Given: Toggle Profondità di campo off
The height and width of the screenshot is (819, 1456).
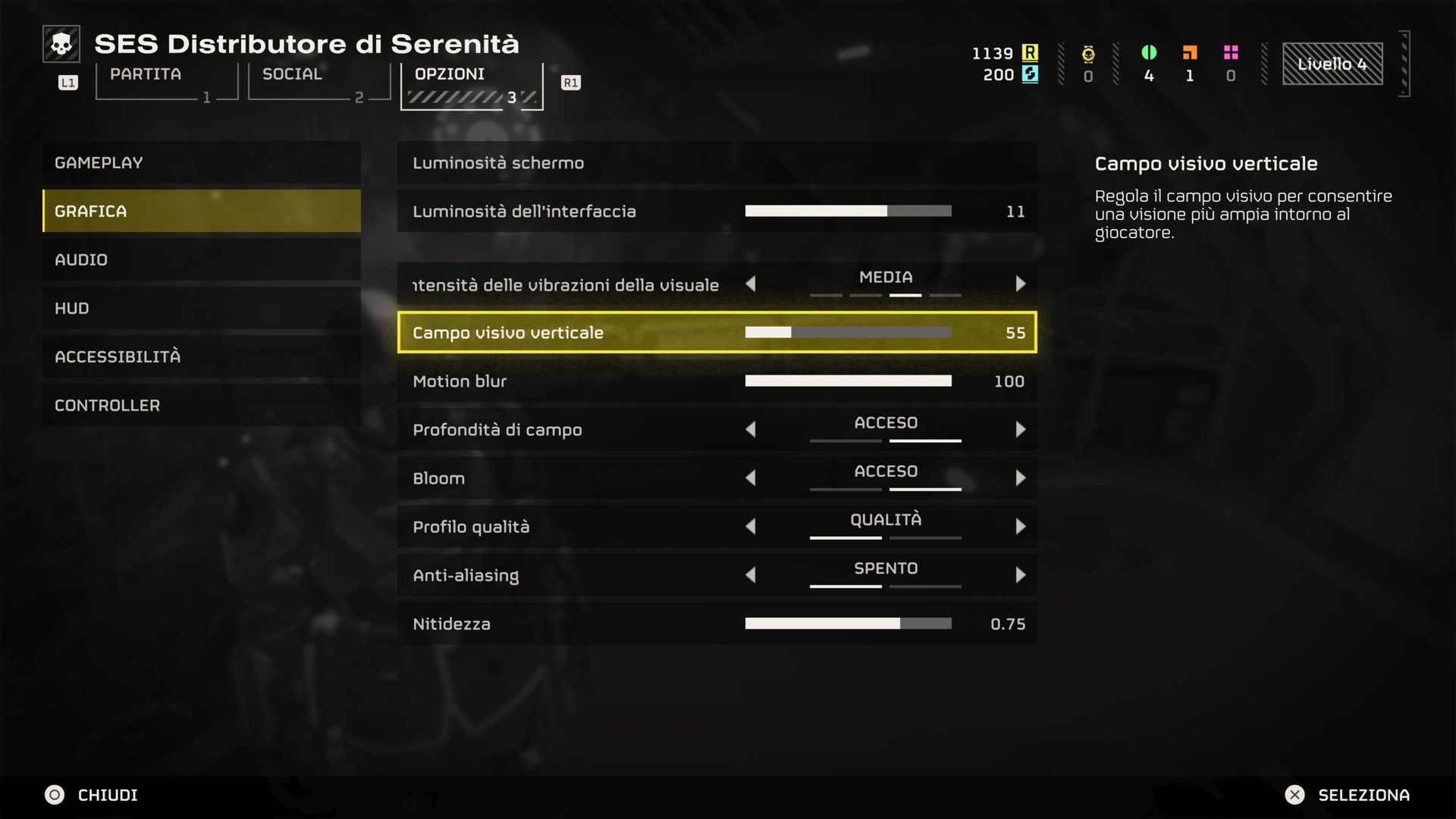Looking at the screenshot, I should pos(753,429).
